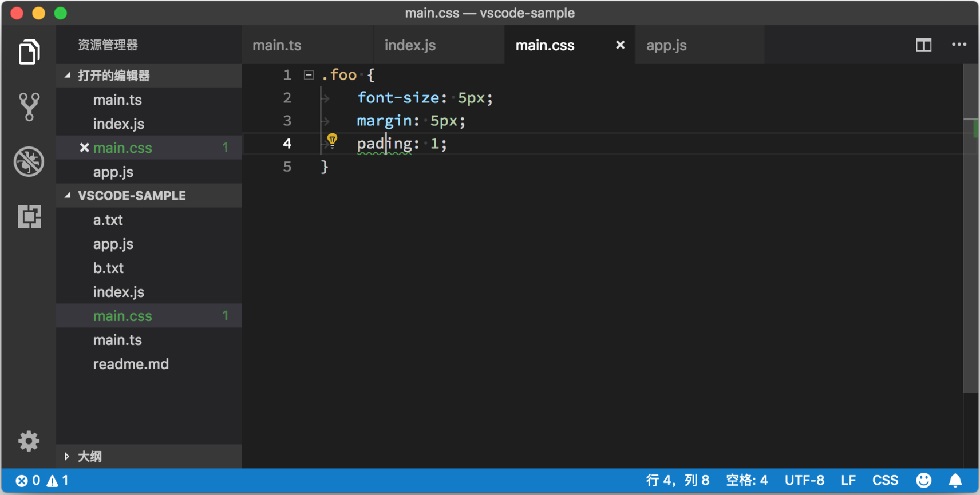This screenshot has width=980, height=495.
Task: Click the lightbulb quick fix icon
Action: (332, 140)
